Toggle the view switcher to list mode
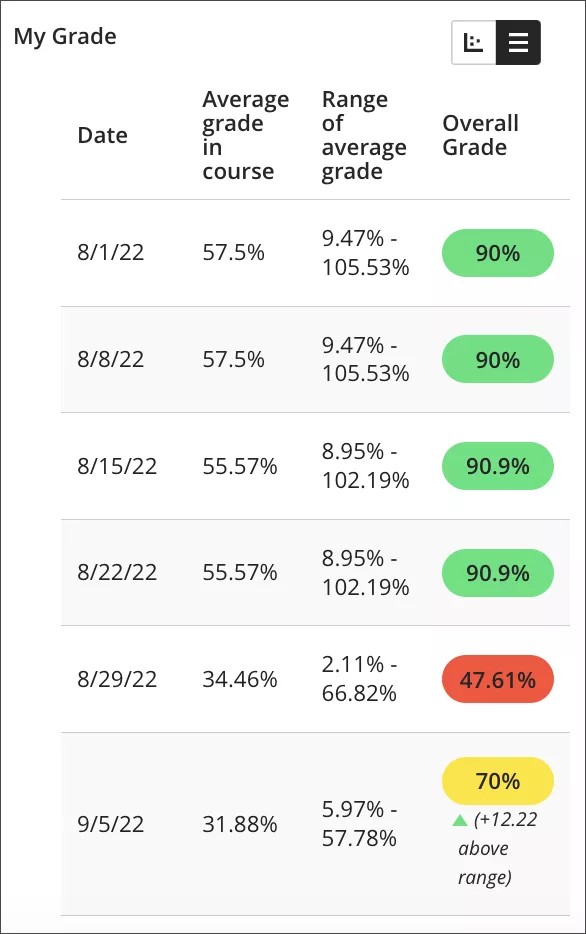 [517, 42]
